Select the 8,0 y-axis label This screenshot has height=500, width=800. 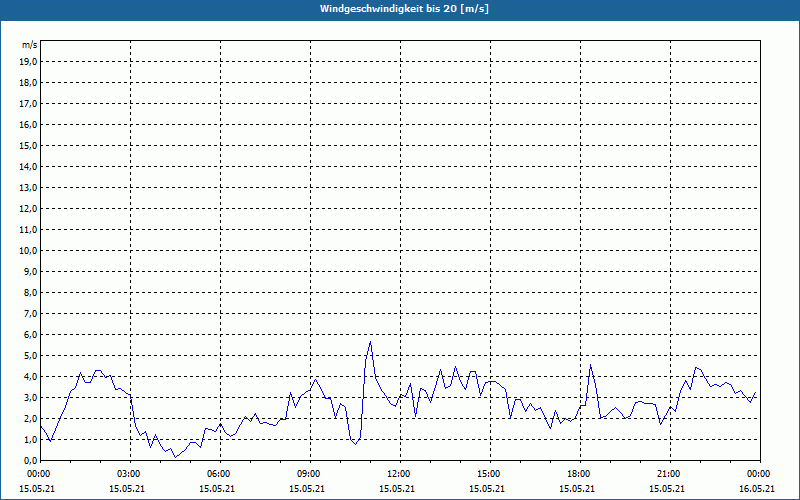[31, 292]
